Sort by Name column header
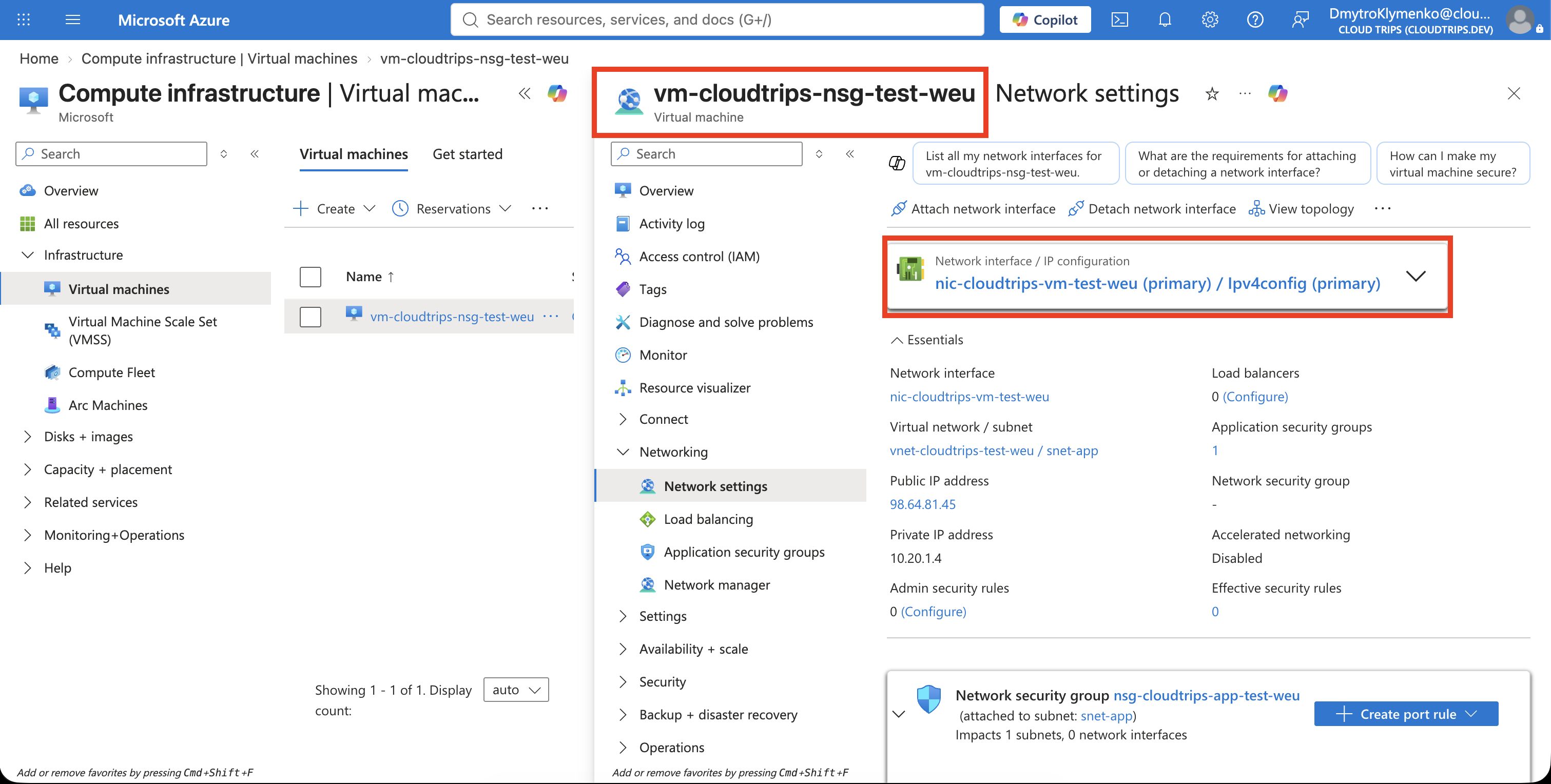Screen dimensions: 1551x784 [x=370, y=277]
